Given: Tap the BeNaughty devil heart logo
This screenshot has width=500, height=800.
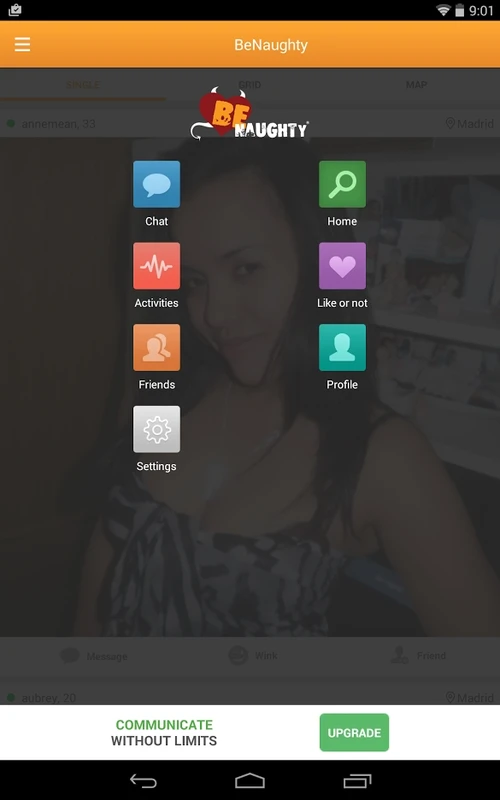Looking at the screenshot, I should pos(249,113).
